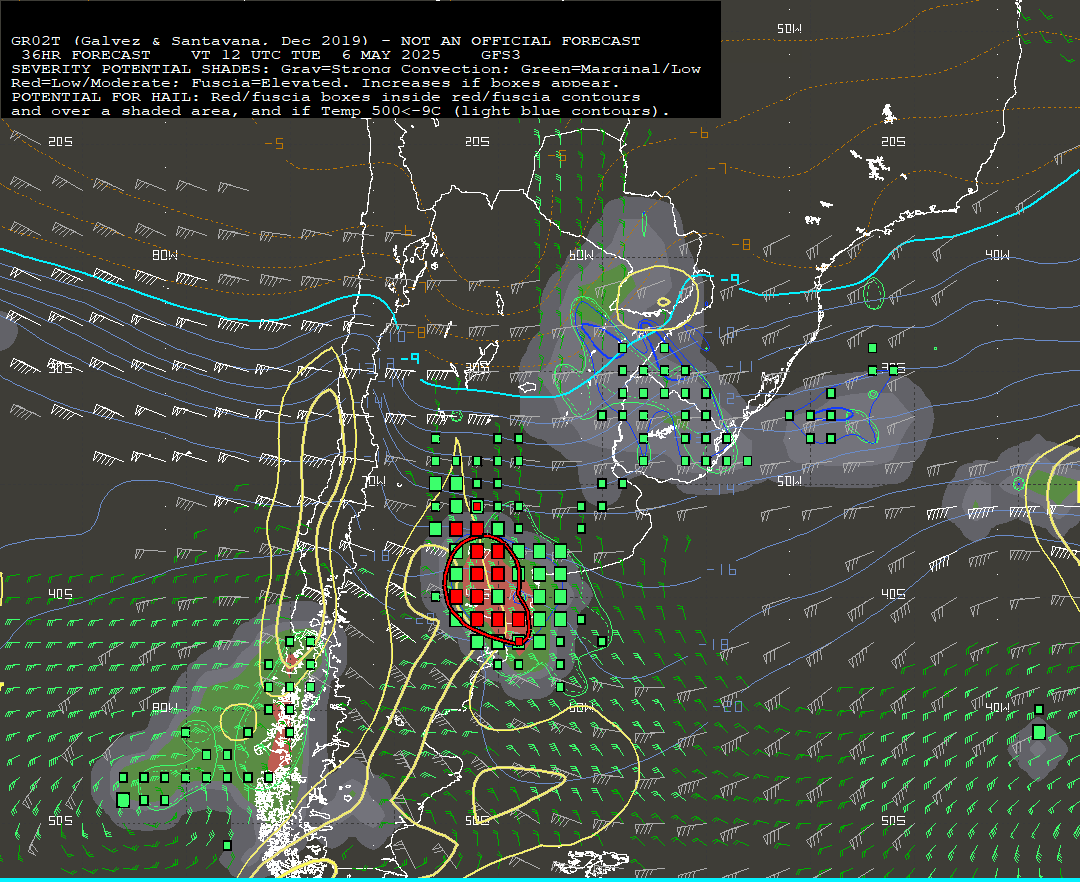Viewport: 1080px width, 882px height.
Task: Click the '70W' longitude label
Action: (x=375, y=481)
